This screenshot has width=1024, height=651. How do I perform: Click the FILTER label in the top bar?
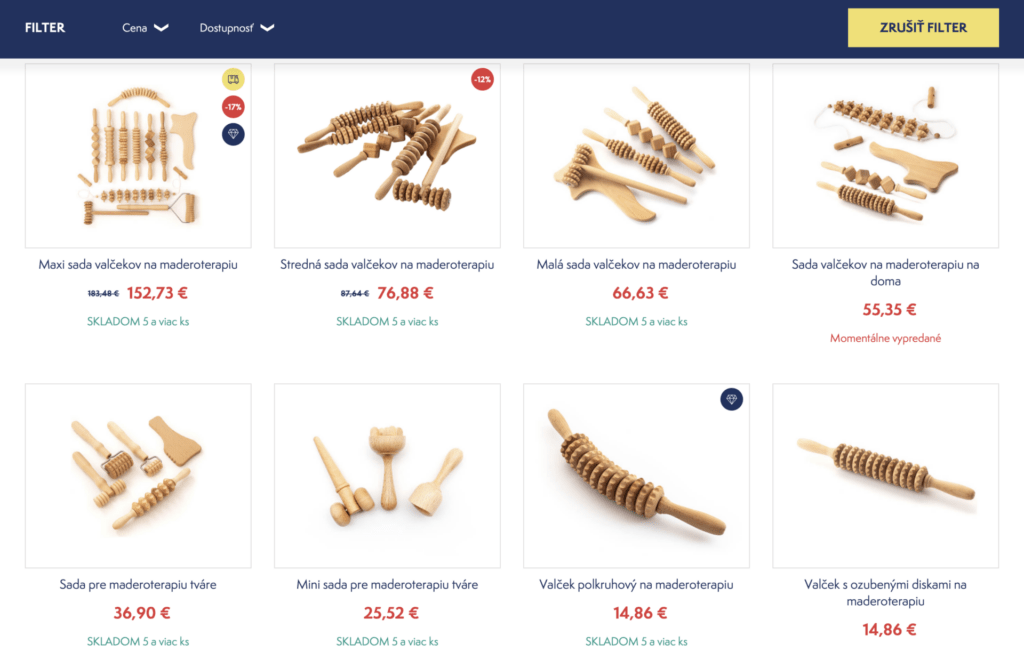coord(45,27)
